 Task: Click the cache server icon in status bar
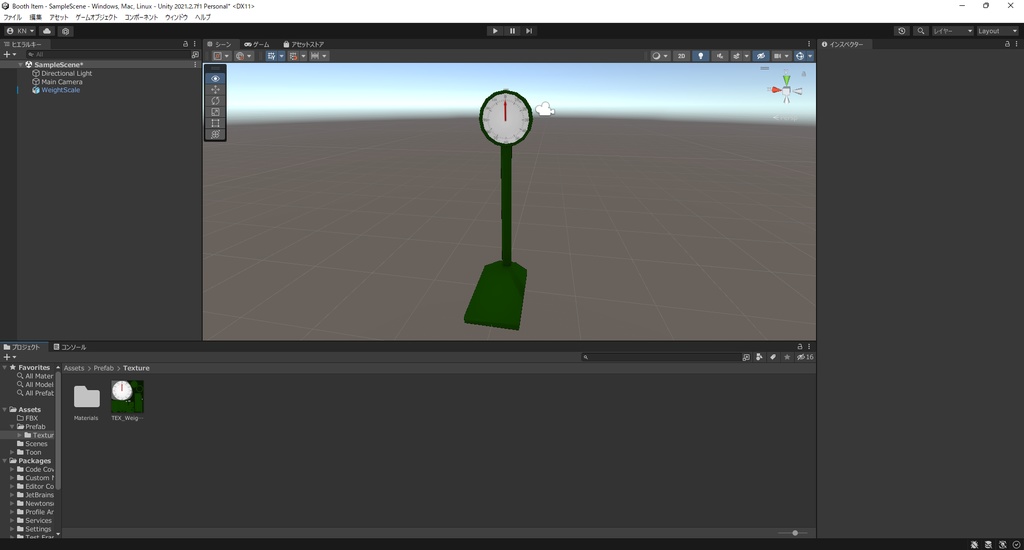pyautogui.click(x=988, y=544)
